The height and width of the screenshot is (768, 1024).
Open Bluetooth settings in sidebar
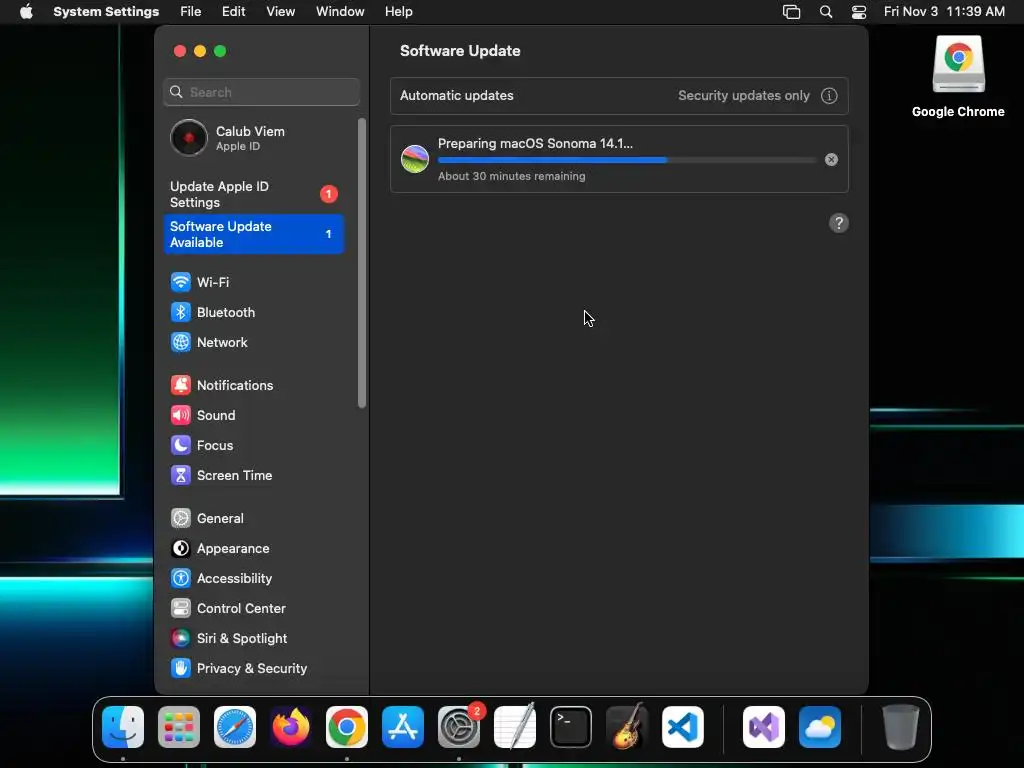253,312
